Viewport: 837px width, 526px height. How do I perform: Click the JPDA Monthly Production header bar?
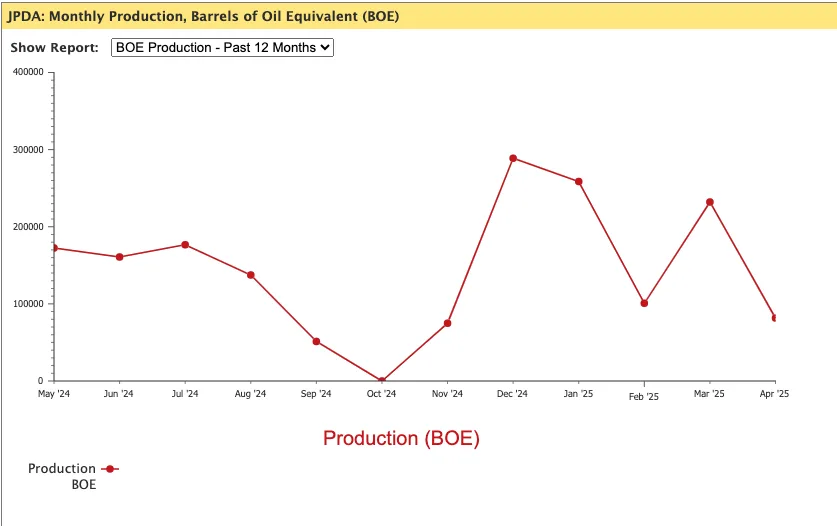pyautogui.click(x=418, y=15)
